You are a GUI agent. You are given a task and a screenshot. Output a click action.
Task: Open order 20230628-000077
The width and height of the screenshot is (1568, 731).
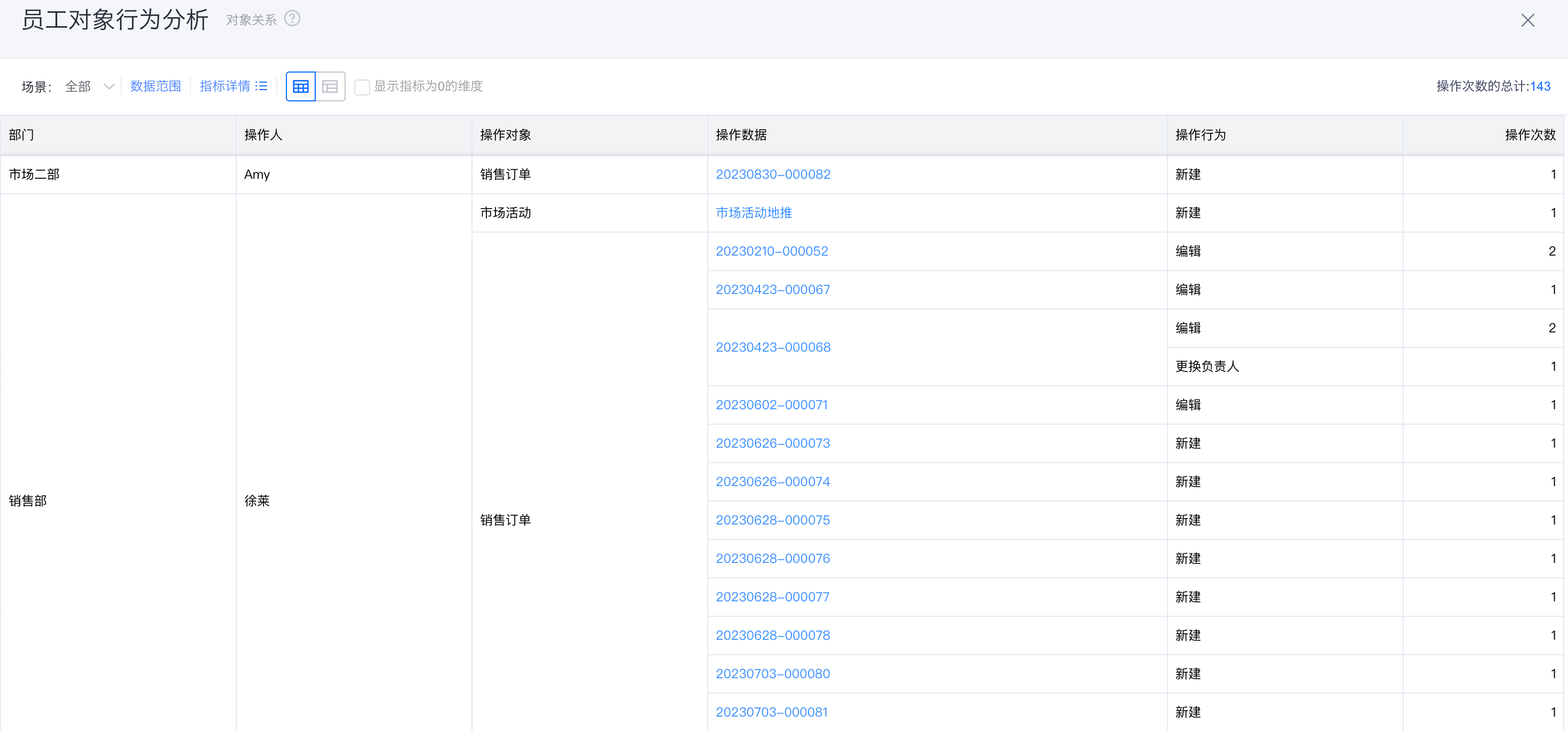772,597
